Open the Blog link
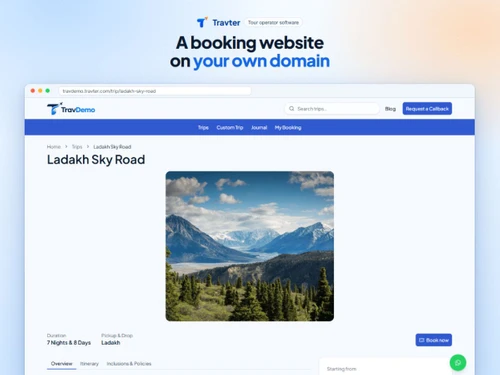Viewport: 500px width, 375px height. tap(390, 109)
